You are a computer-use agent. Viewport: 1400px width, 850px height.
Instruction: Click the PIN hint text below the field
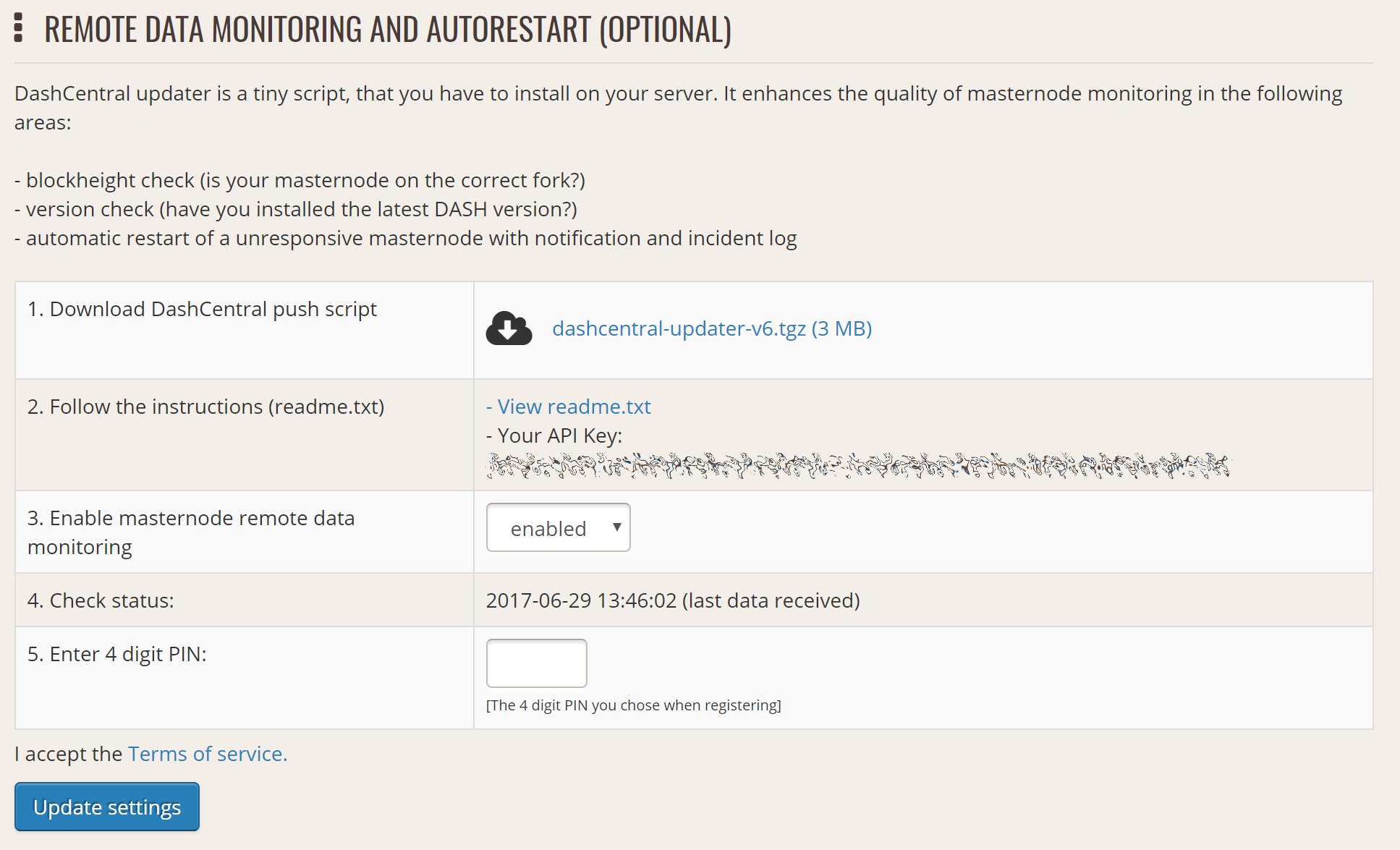tap(633, 705)
